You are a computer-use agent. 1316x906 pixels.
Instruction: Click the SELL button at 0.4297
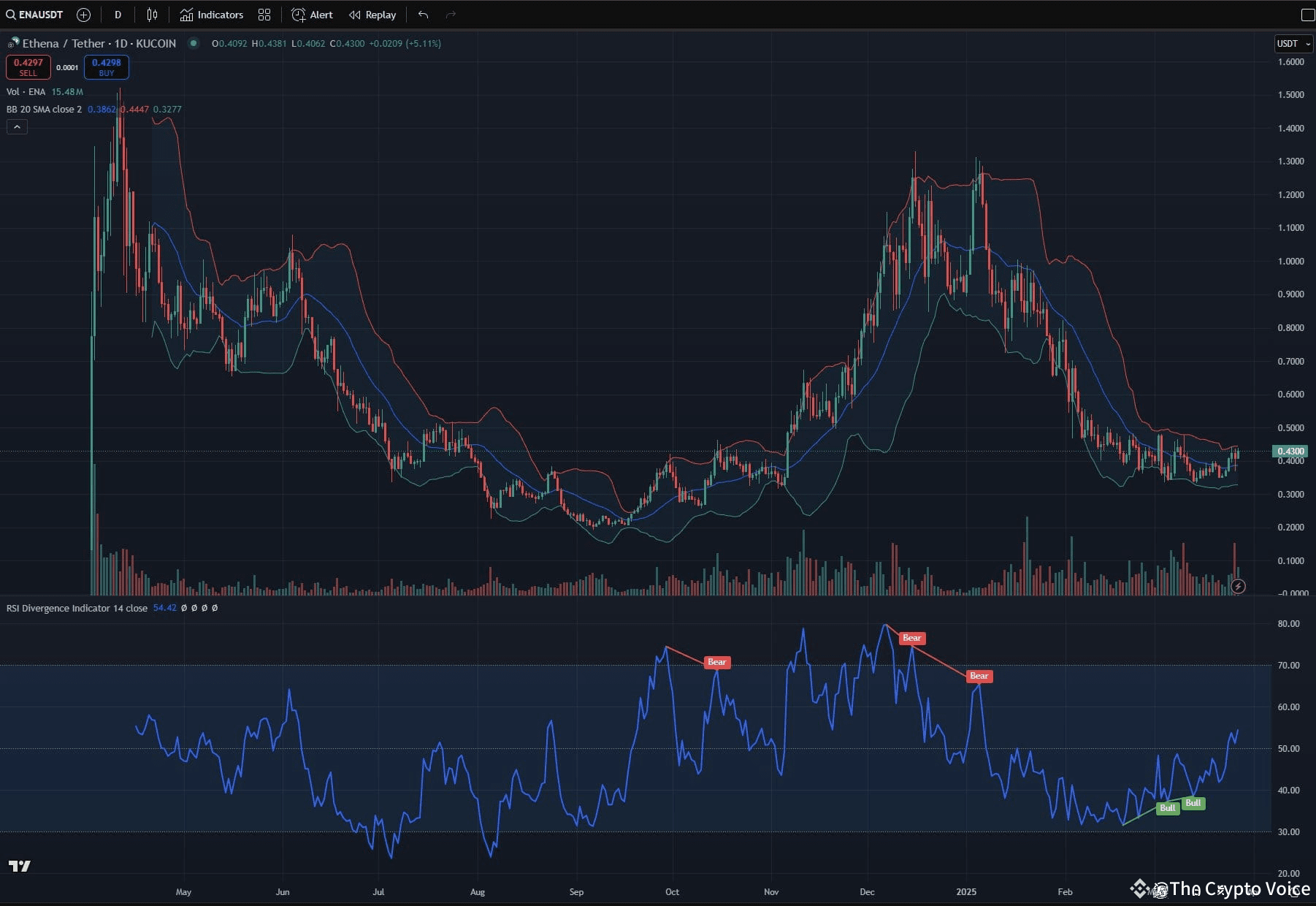[x=28, y=67]
